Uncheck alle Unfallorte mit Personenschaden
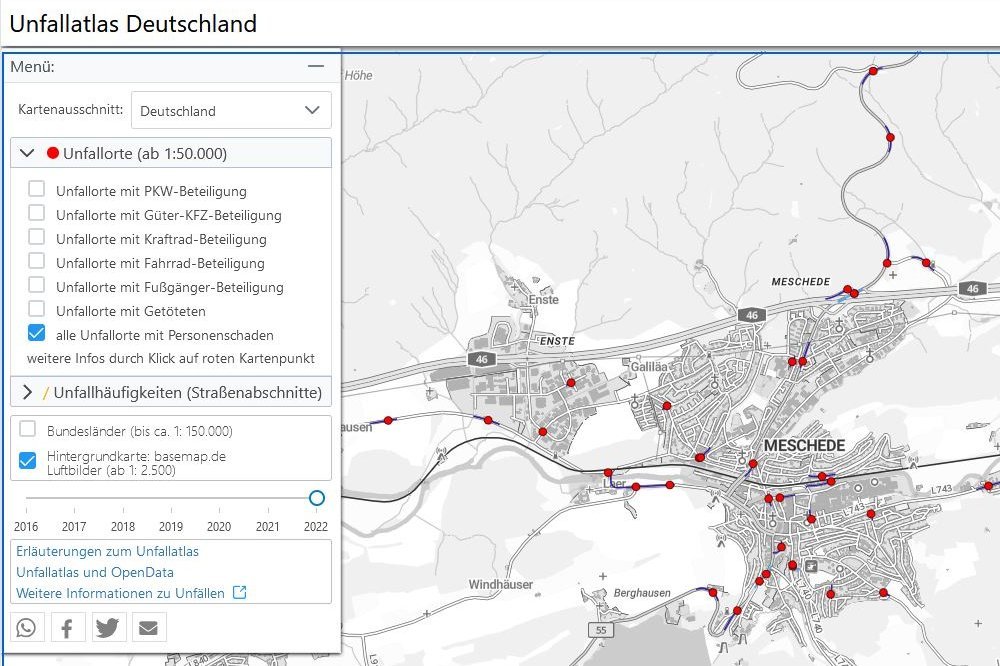The image size is (1000, 666). pyautogui.click(x=36, y=333)
